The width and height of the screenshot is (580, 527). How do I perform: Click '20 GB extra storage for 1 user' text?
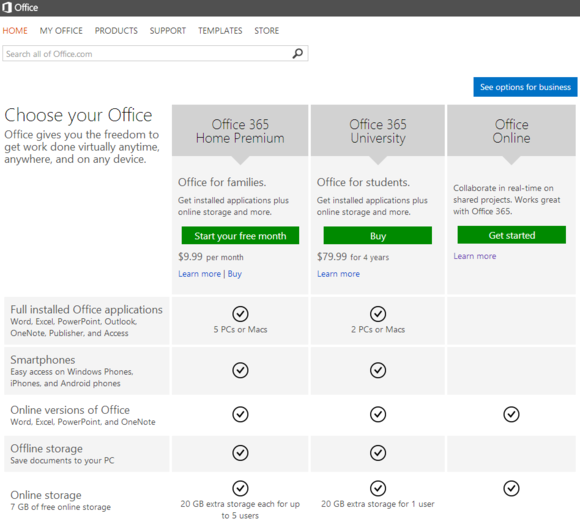click(378, 504)
